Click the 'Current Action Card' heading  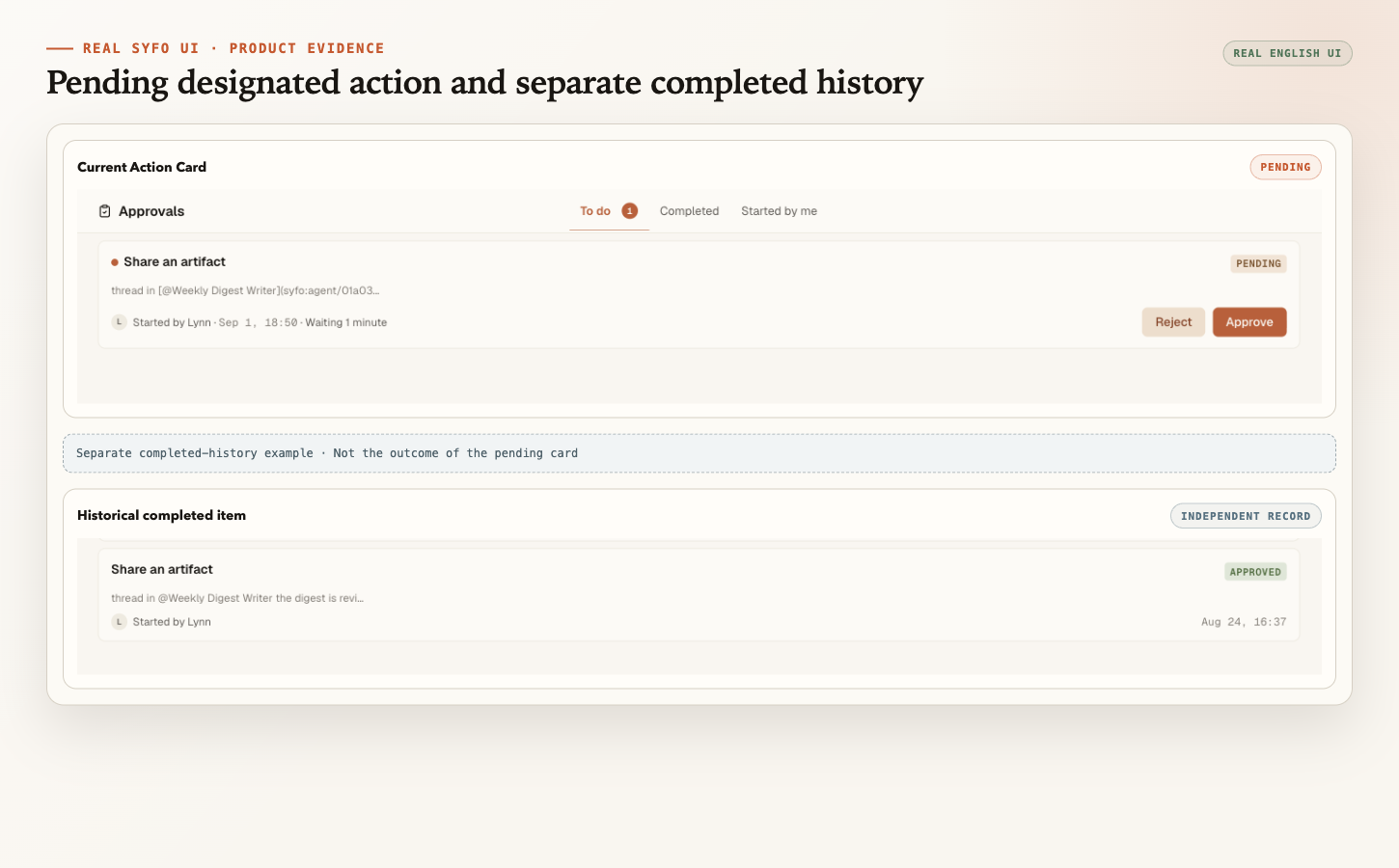[x=142, y=167]
